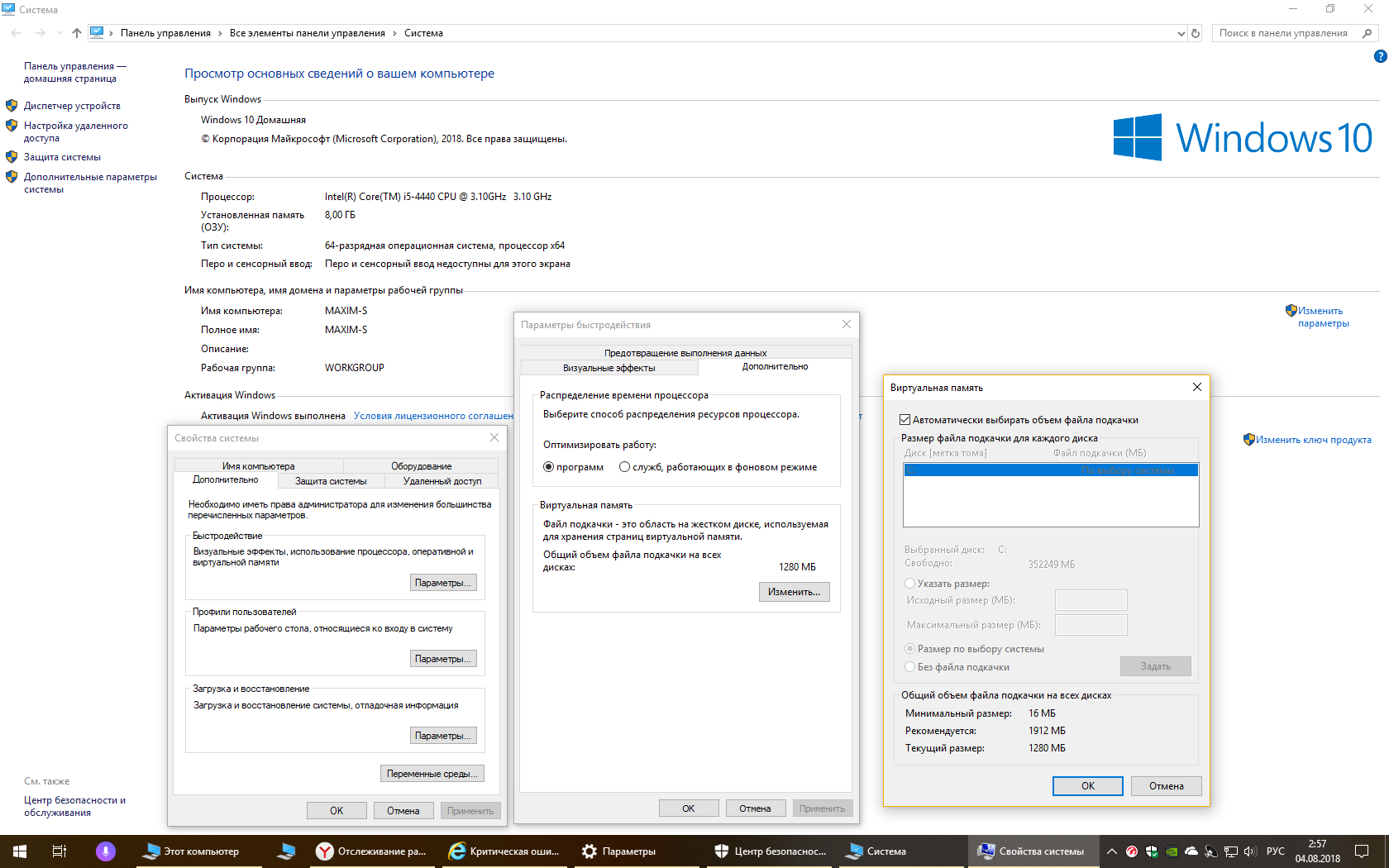1389x868 pixels.
Task: Open the Internet Explorer 'Критическая оши...' taskbar item
Action: click(x=504, y=851)
